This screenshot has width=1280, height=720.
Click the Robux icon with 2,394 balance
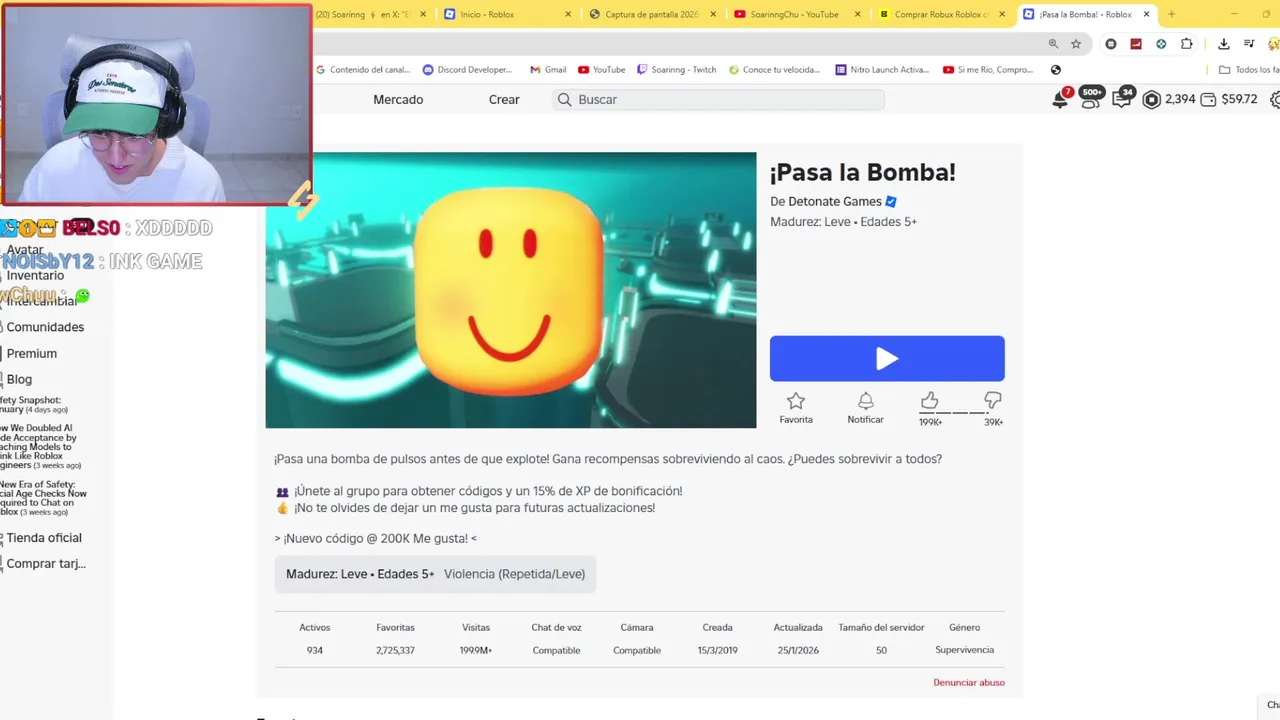1152,100
